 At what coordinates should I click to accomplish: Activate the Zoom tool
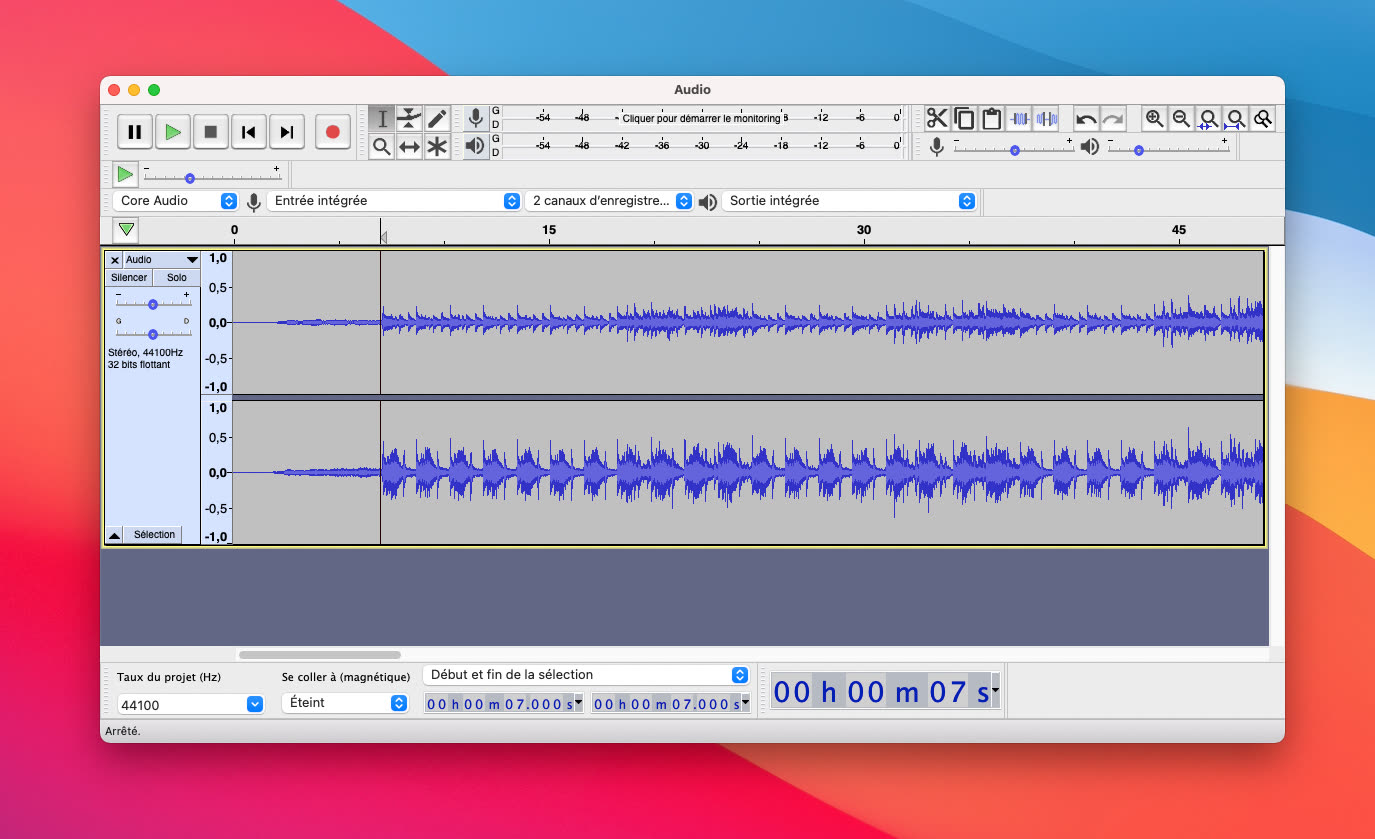(381, 146)
